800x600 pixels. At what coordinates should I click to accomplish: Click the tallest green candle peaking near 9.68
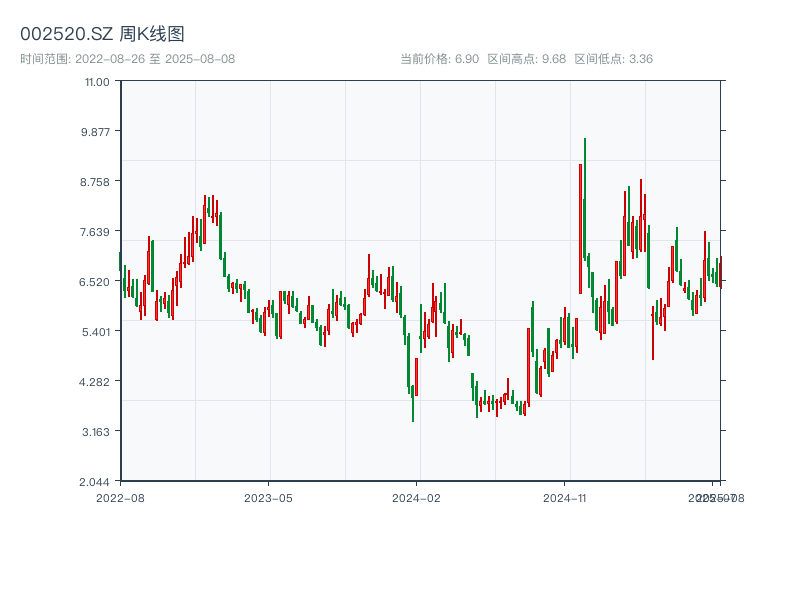[x=585, y=199]
